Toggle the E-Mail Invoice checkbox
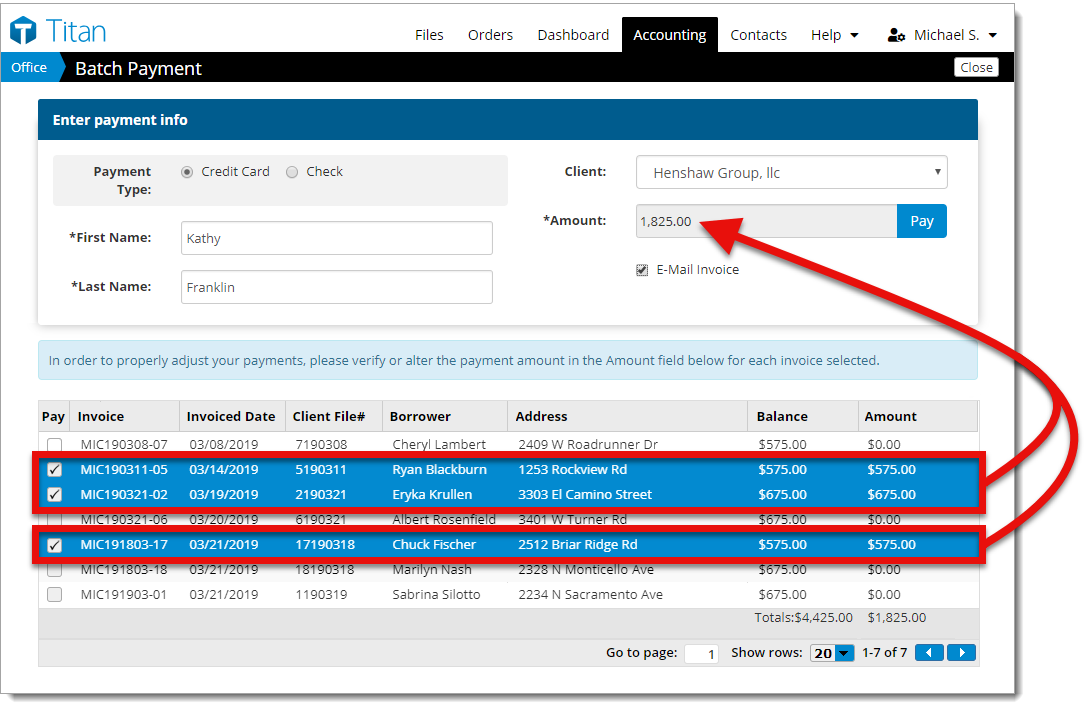 pos(642,270)
